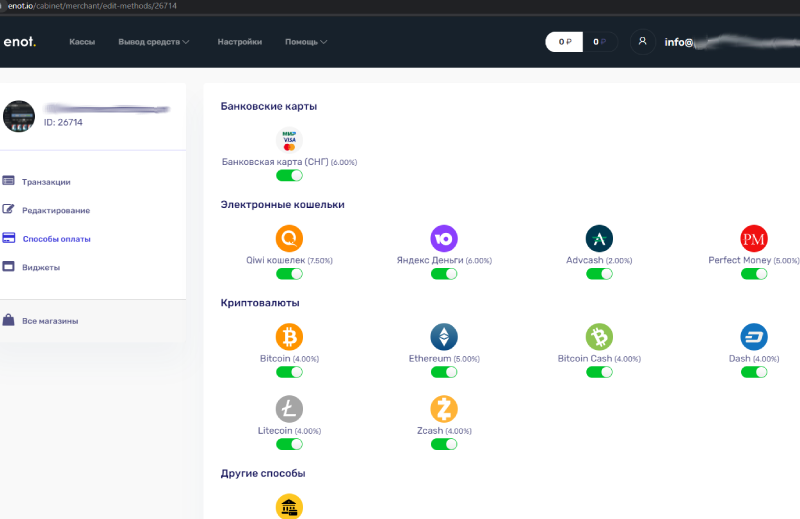Click the Bitcoin coin icon
Screen dimensions: 800x519
[289, 336]
